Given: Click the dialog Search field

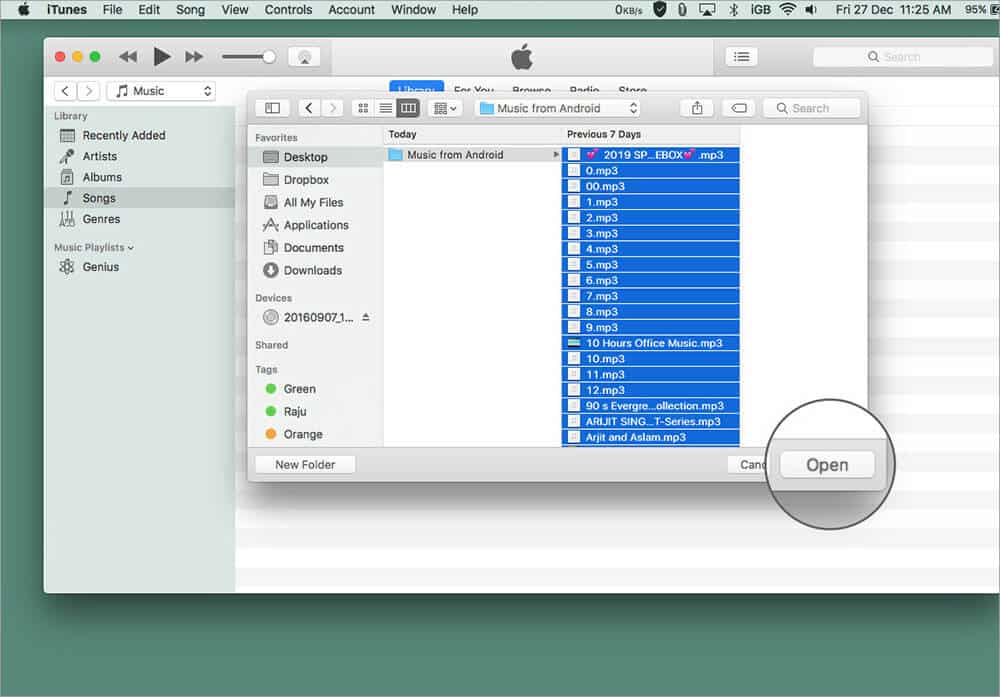Looking at the screenshot, I should [811, 108].
